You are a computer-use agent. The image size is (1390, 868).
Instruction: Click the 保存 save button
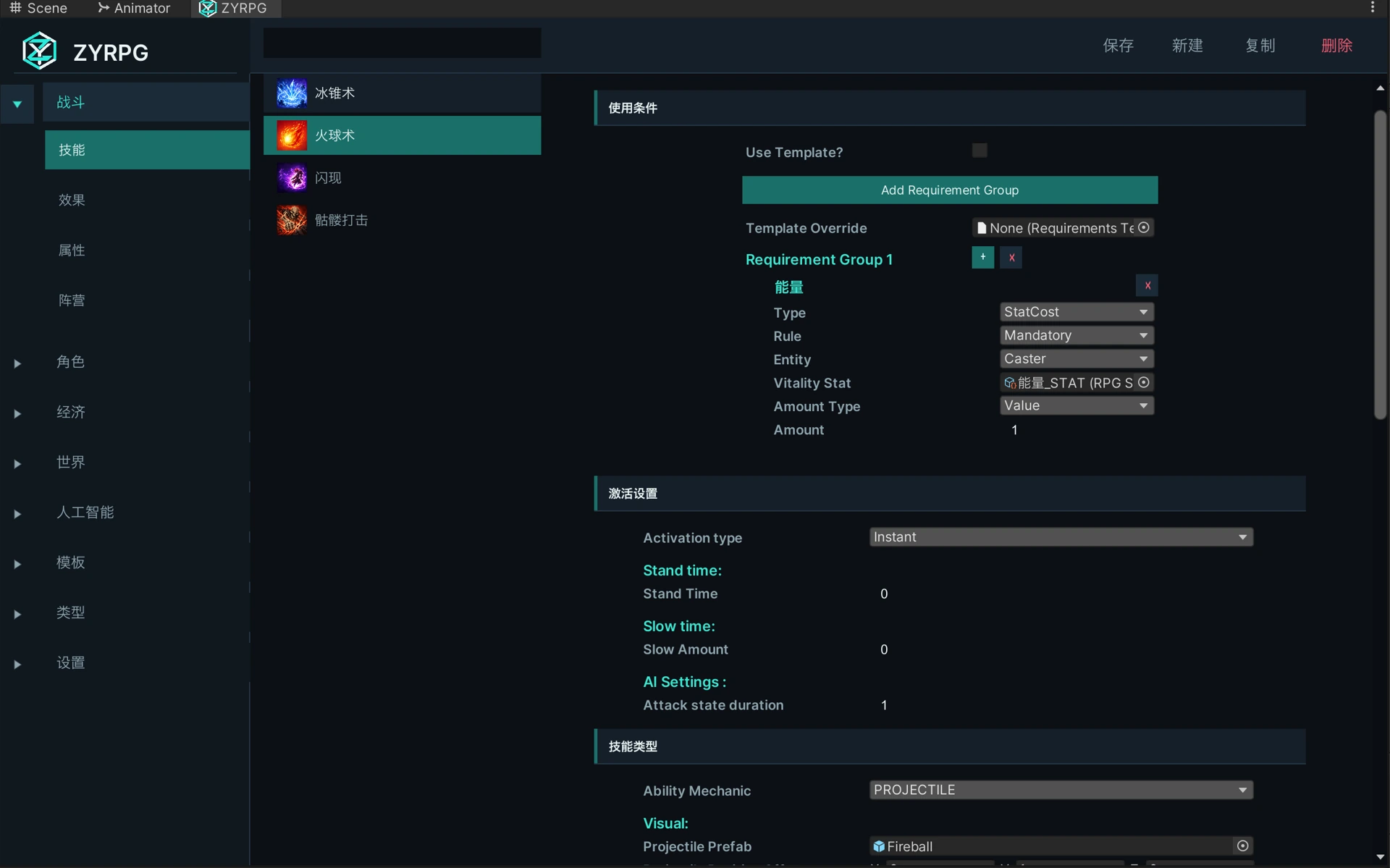click(x=1118, y=46)
